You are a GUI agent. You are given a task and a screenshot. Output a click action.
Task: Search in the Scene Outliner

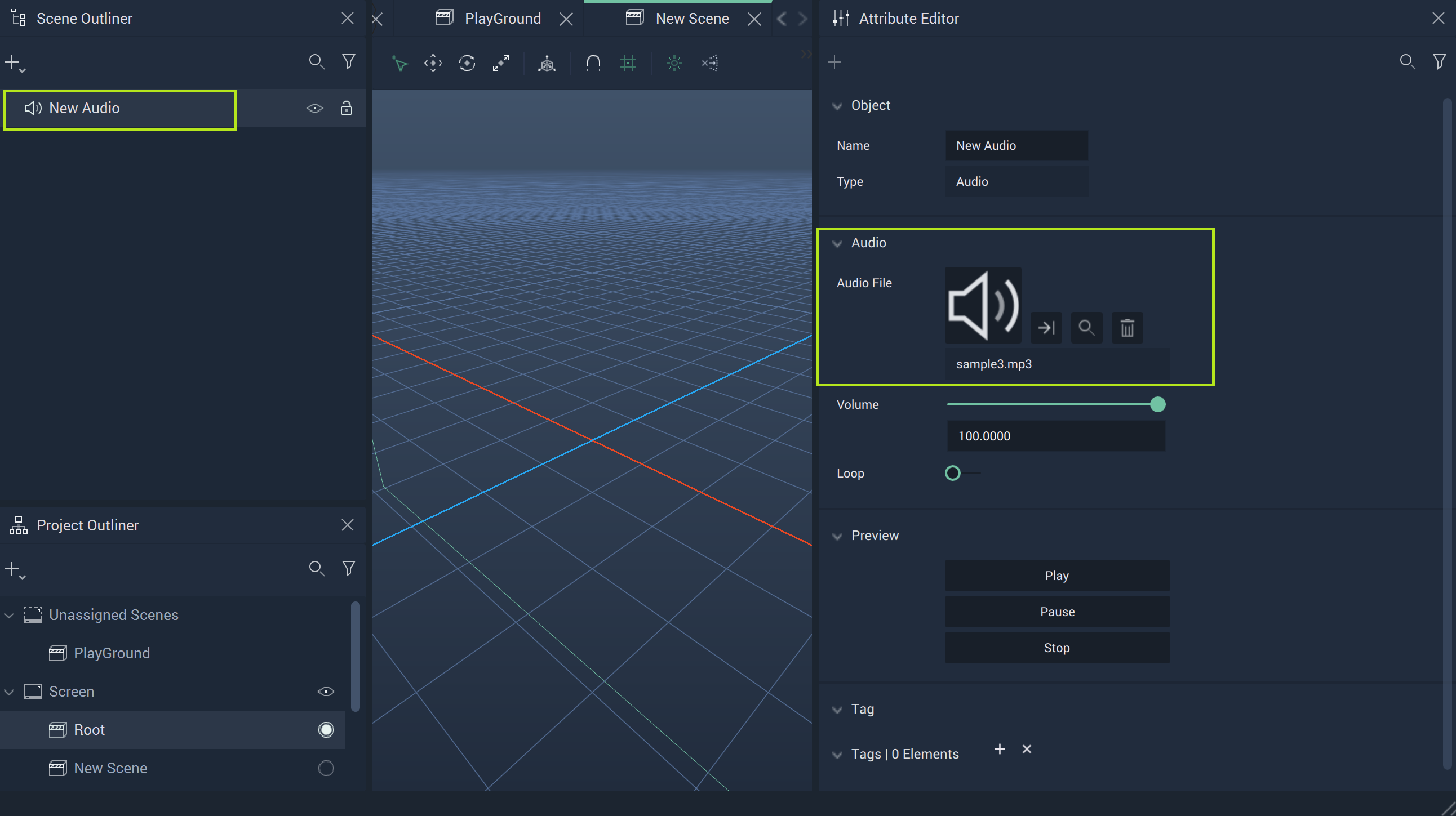(x=317, y=61)
